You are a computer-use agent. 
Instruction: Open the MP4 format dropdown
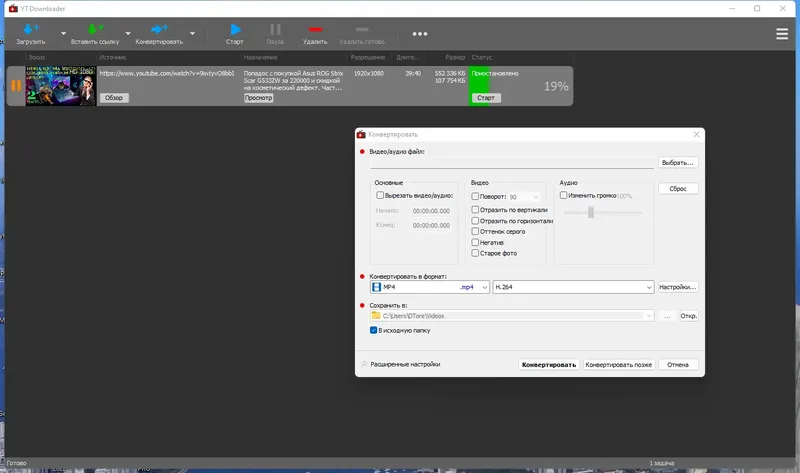430,287
